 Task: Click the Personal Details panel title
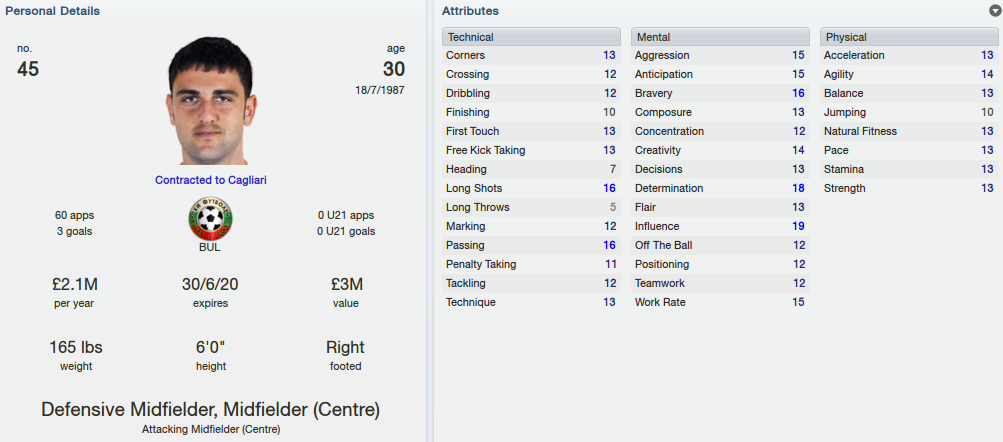[52, 11]
